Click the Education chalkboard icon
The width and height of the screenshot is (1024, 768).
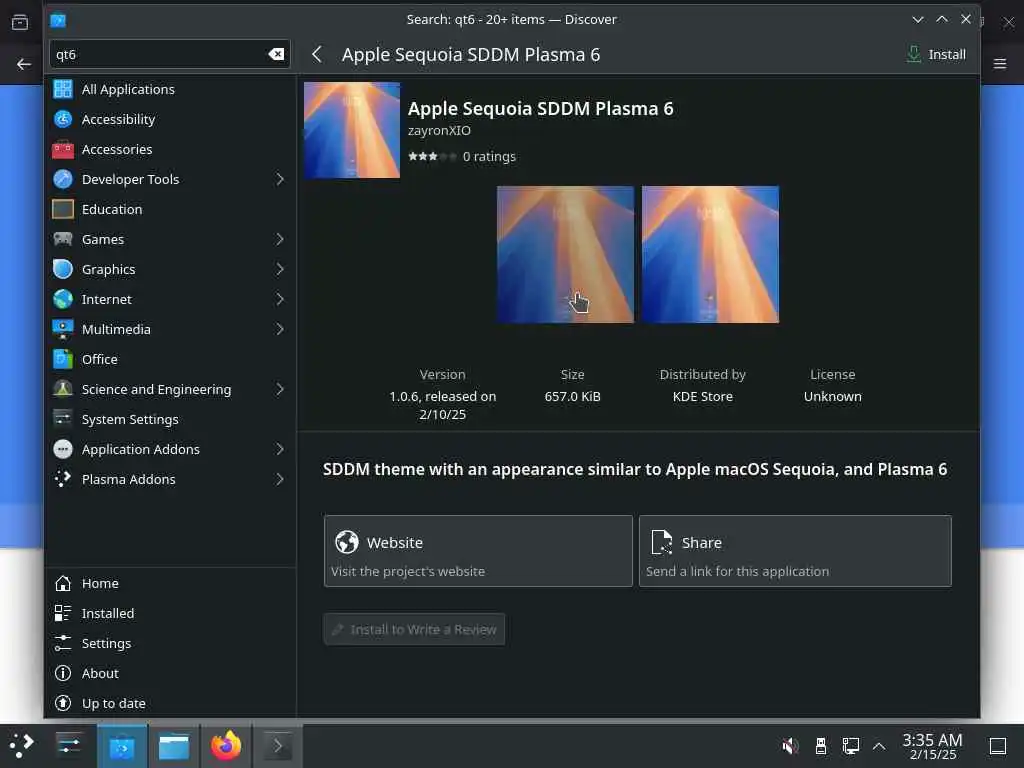(x=63, y=209)
